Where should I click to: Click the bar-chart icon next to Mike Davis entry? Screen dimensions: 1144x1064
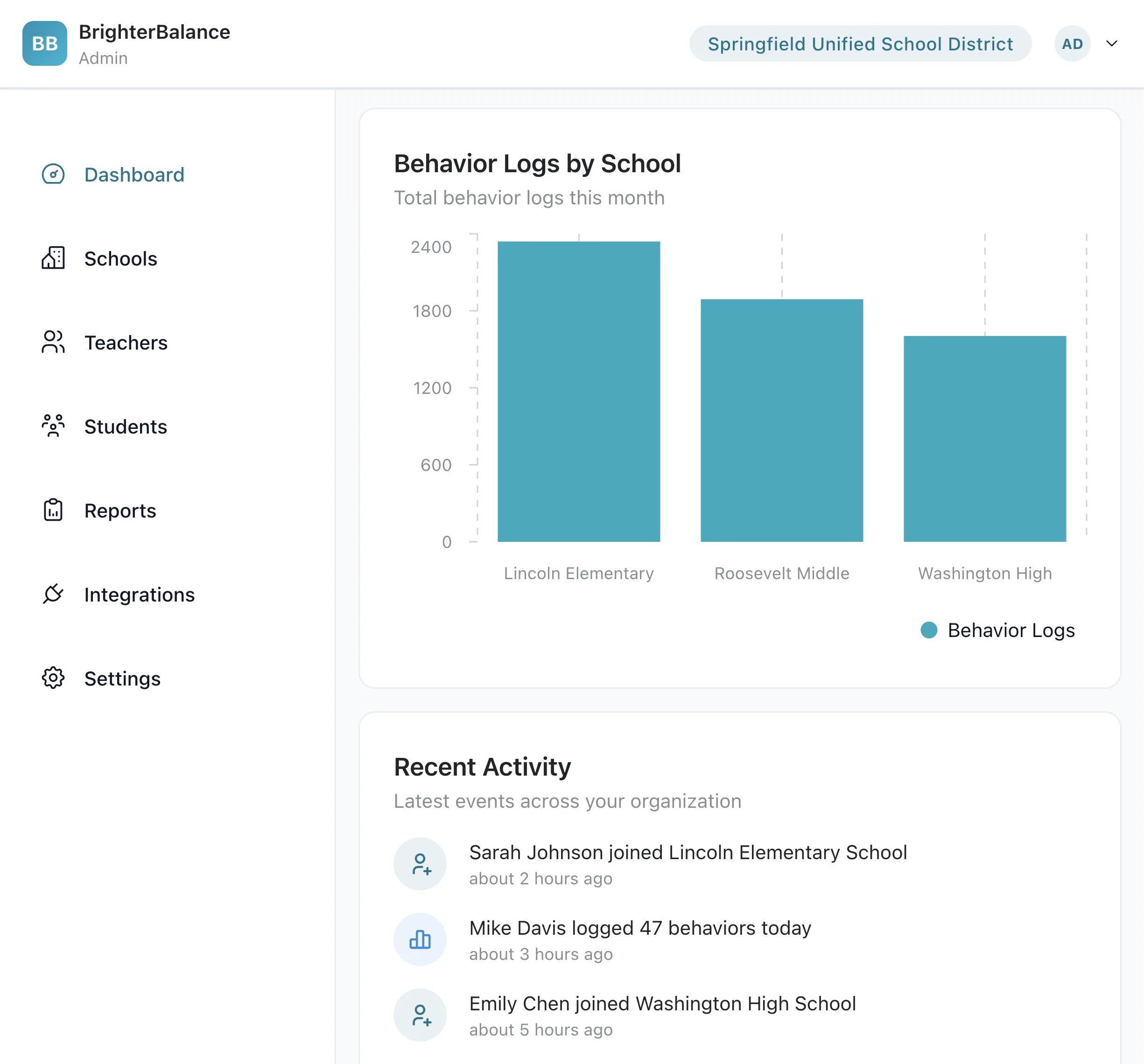click(x=420, y=939)
